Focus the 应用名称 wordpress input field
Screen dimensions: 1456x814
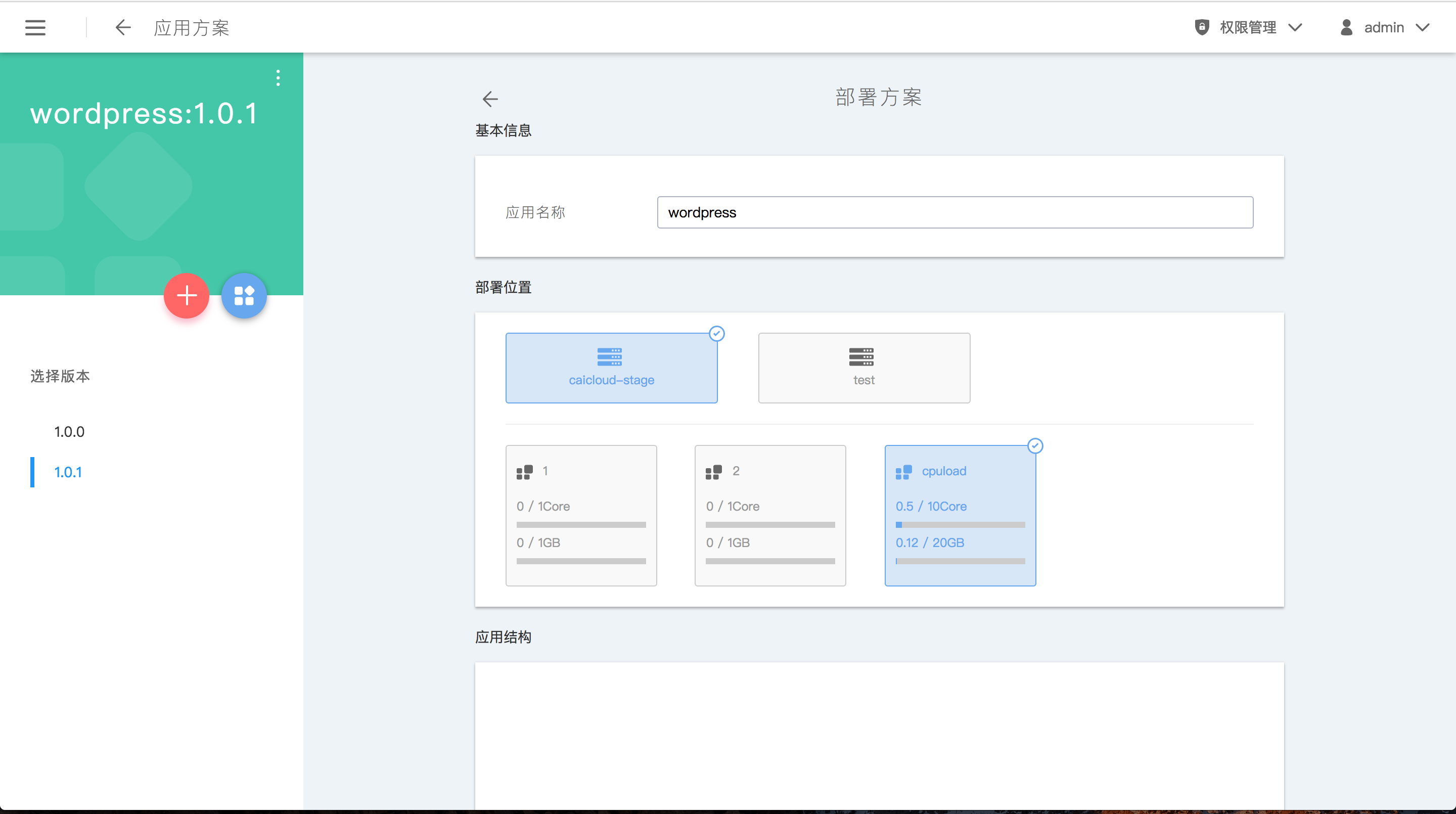pyautogui.click(x=954, y=212)
